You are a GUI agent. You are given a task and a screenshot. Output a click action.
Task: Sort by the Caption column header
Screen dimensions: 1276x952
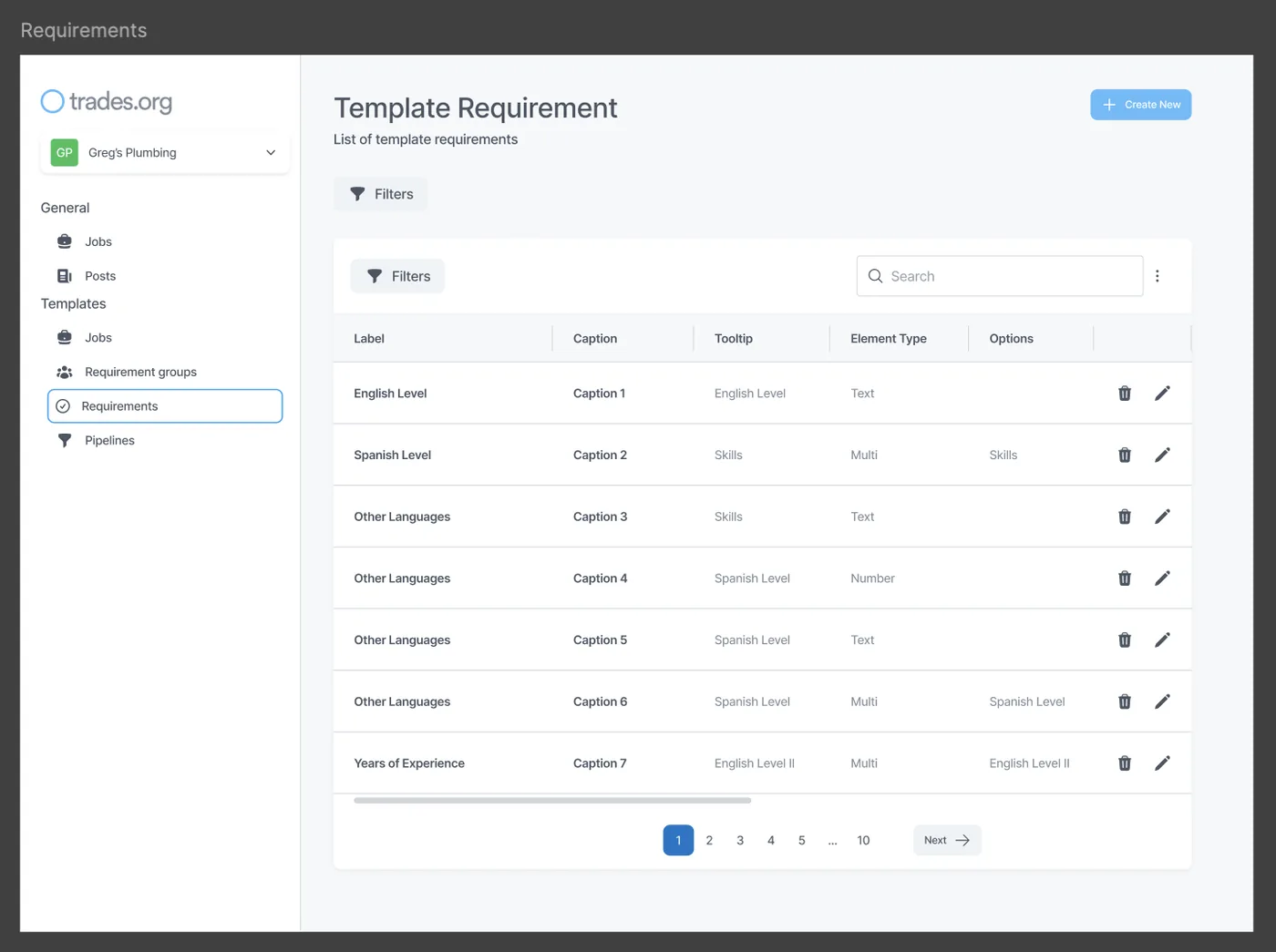coord(595,339)
